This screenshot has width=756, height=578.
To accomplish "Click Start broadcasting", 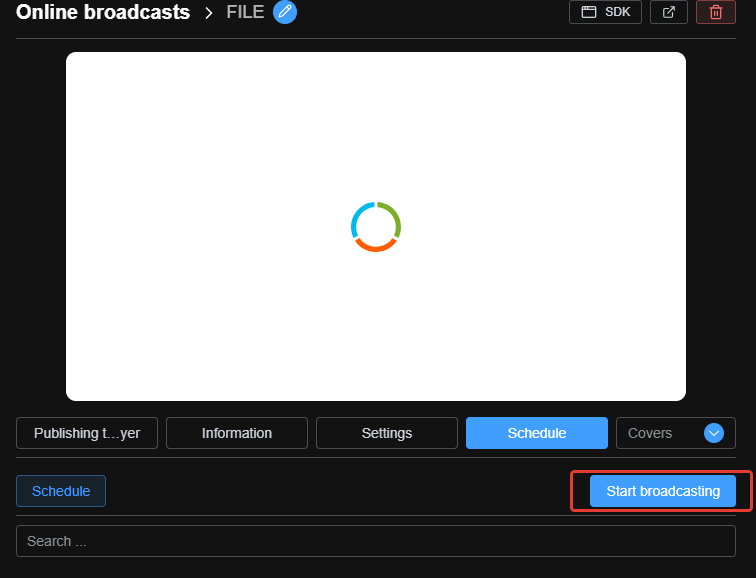I will [662, 491].
